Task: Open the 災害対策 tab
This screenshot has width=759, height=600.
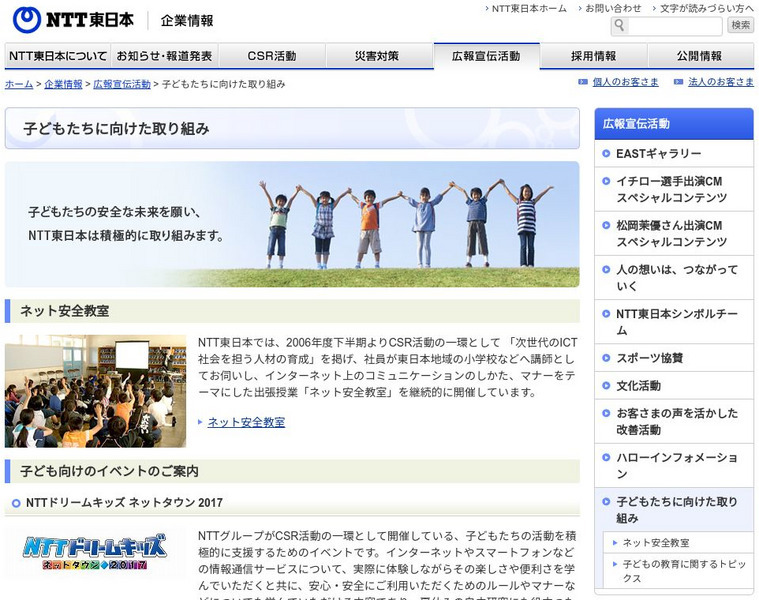Action: [379, 56]
